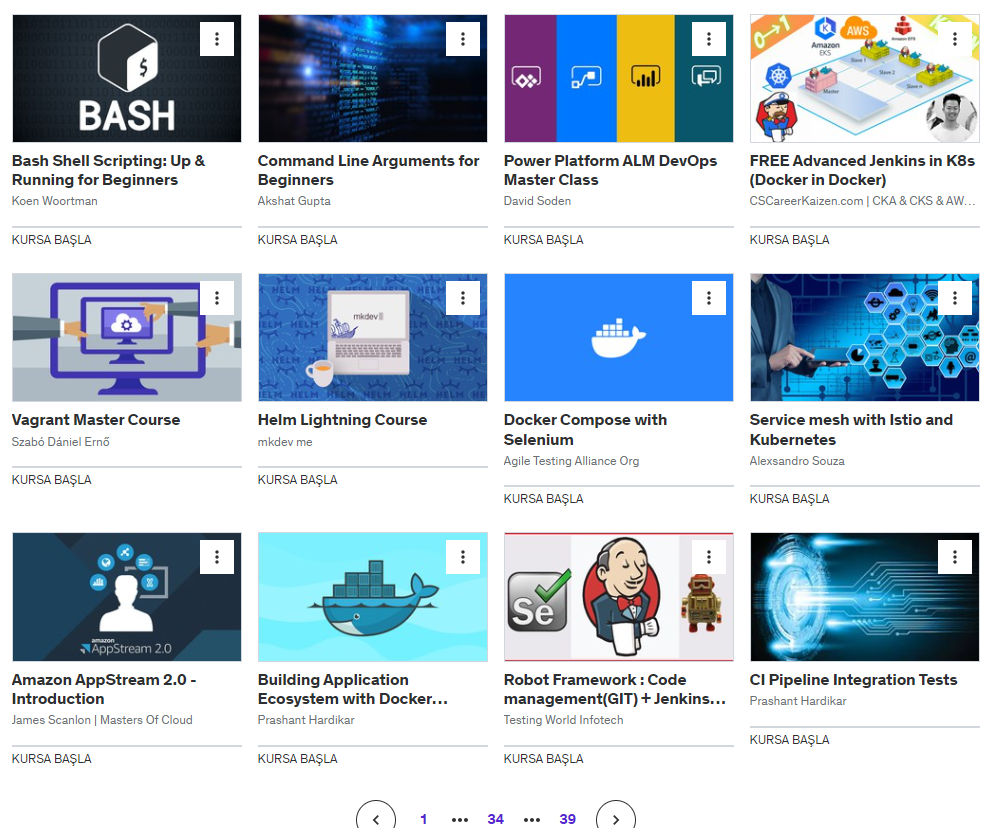Open the blue Docker whale thumbnail for Selenium course
997x828 pixels.
click(x=619, y=338)
